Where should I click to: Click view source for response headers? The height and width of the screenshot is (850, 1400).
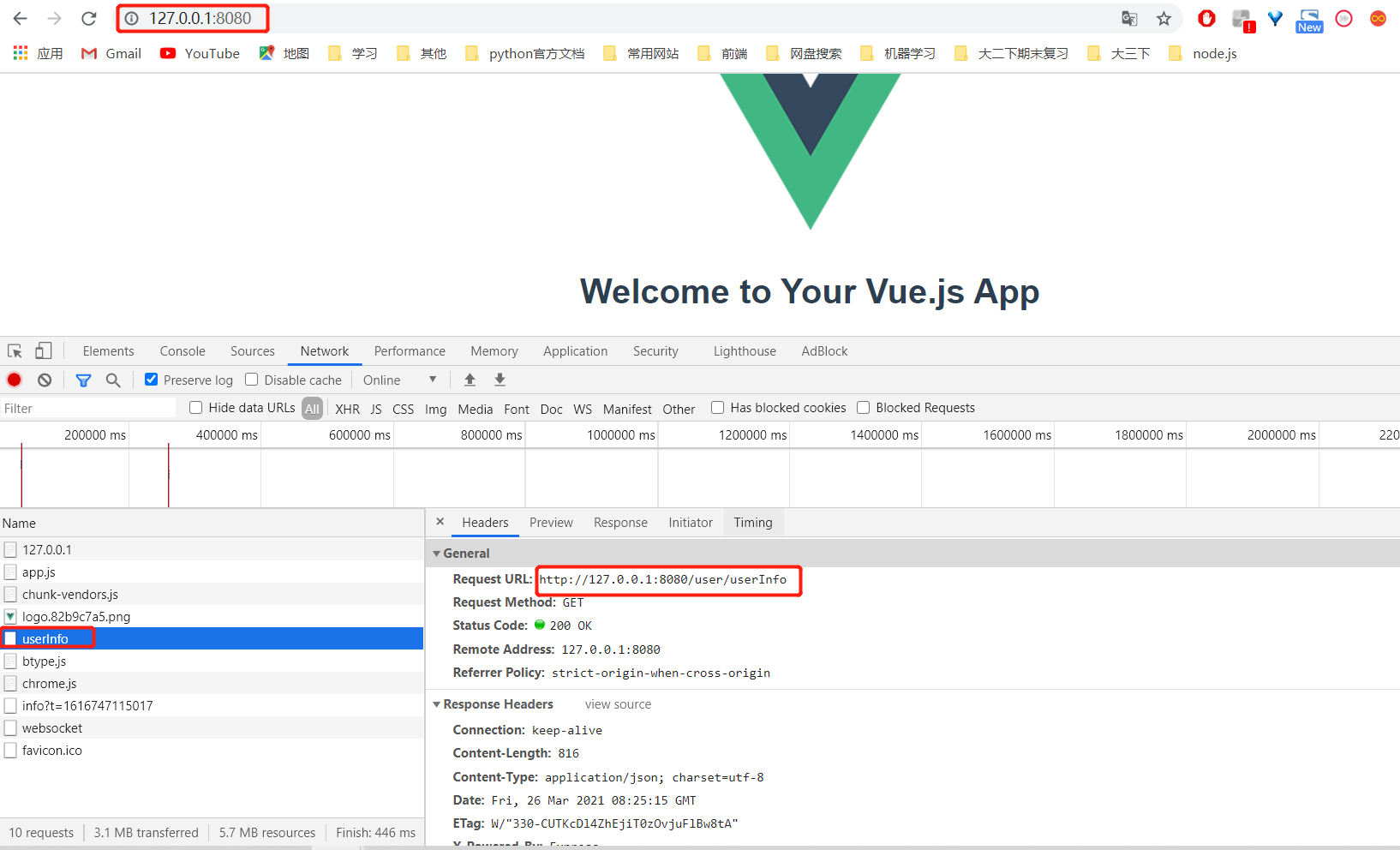pyautogui.click(x=618, y=704)
